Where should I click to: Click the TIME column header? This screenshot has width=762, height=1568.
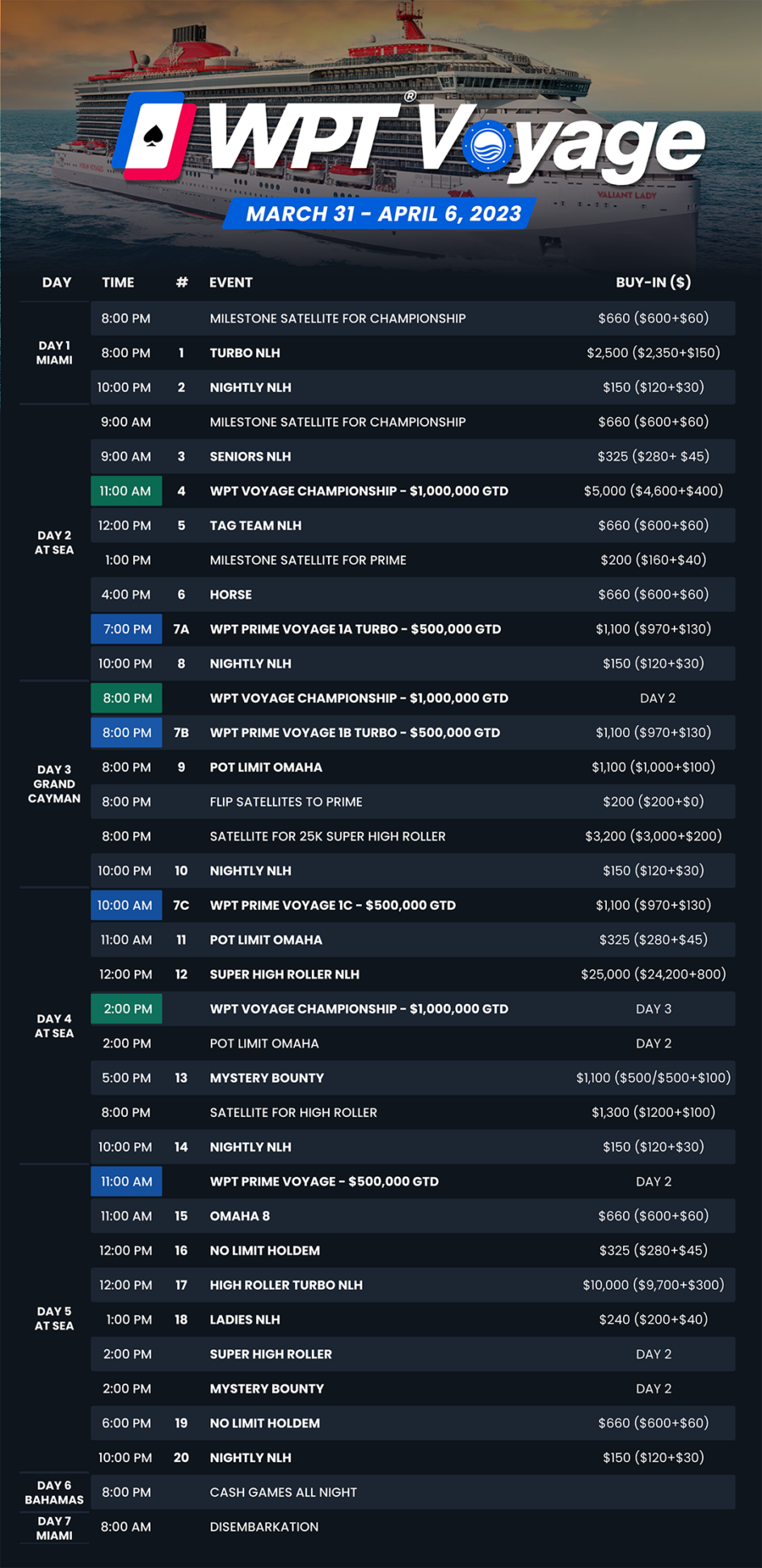coord(118,282)
